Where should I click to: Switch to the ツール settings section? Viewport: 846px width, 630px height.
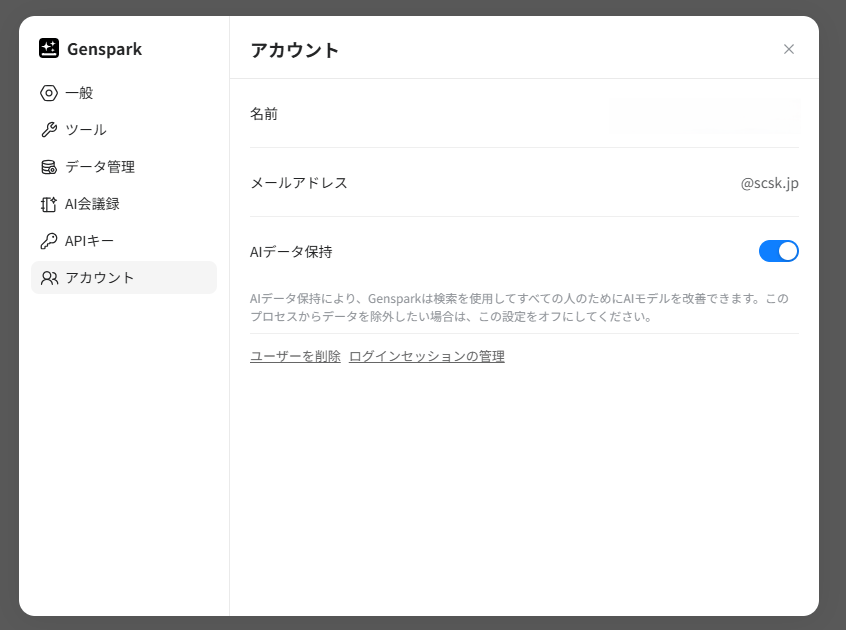coord(86,130)
